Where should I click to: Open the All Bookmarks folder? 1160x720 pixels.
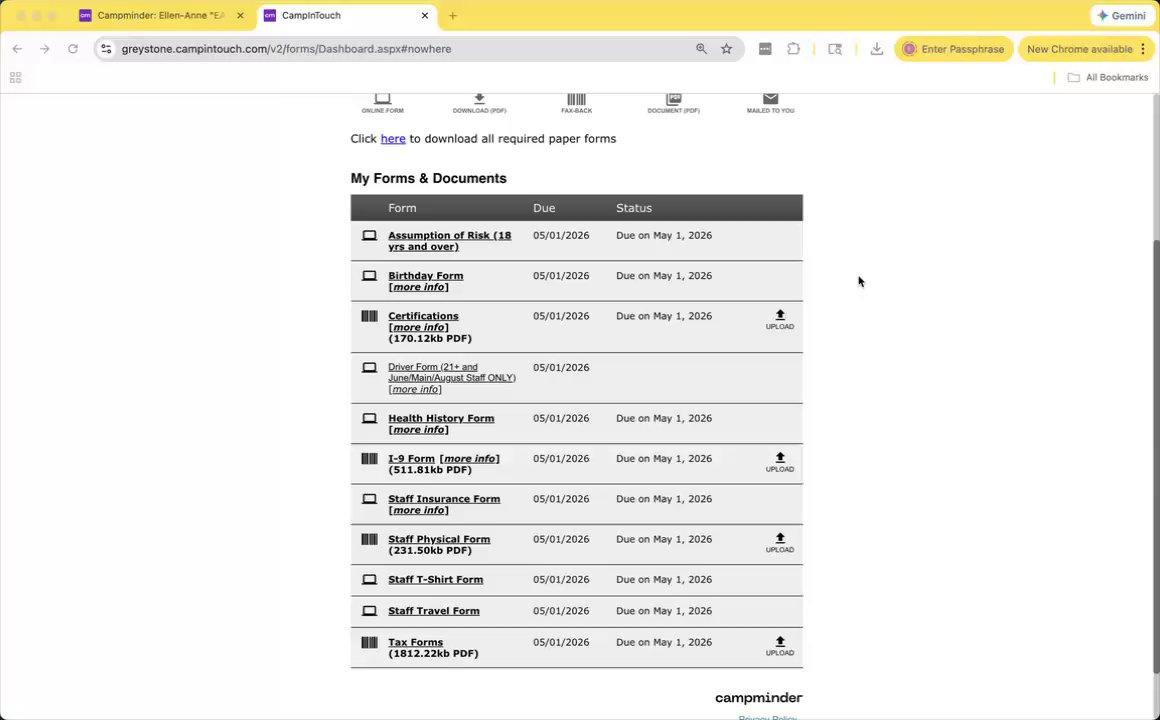pyautogui.click(x=1108, y=78)
